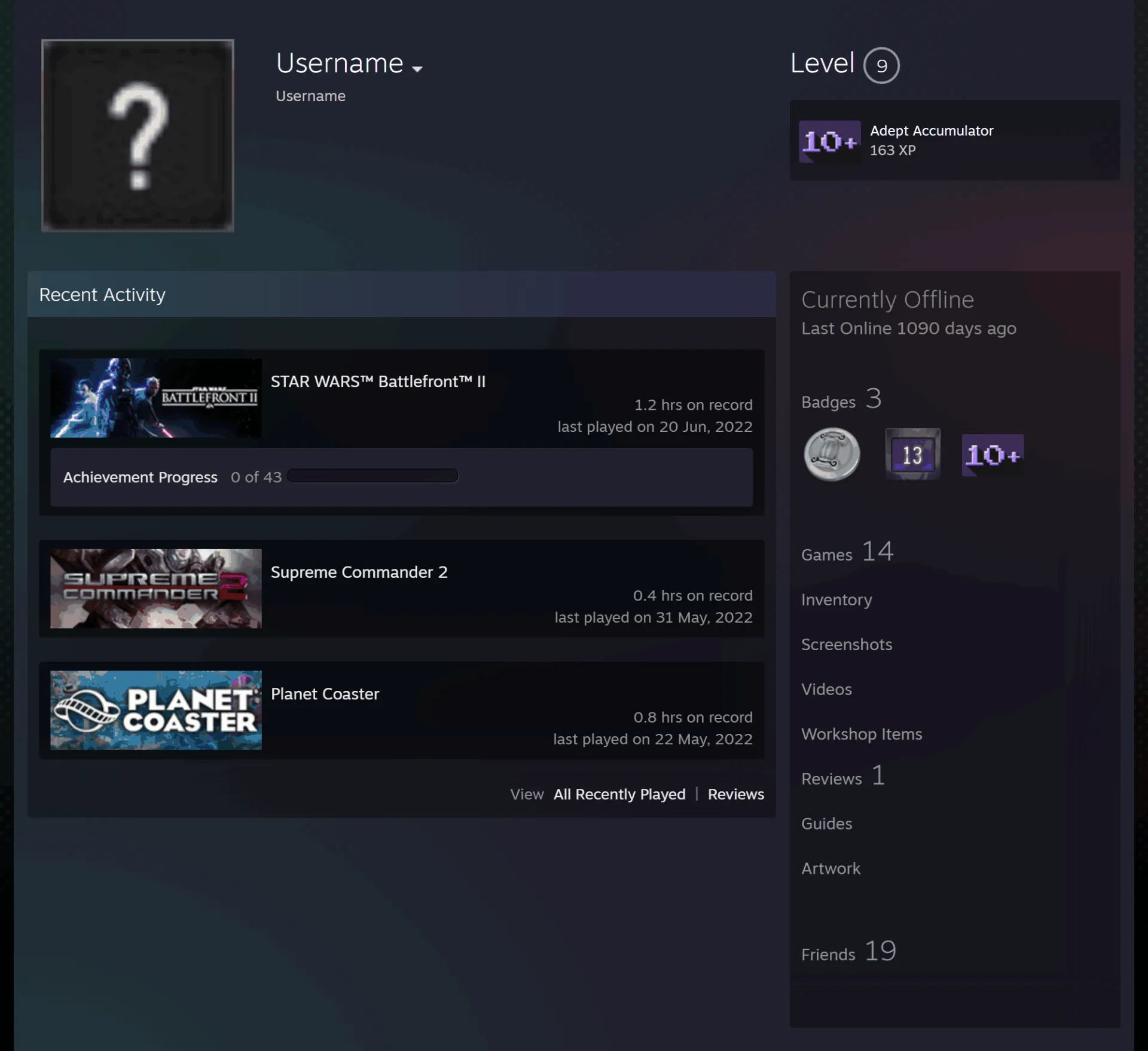
Task: View All Recently Played games
Action: tap(619, 794)
